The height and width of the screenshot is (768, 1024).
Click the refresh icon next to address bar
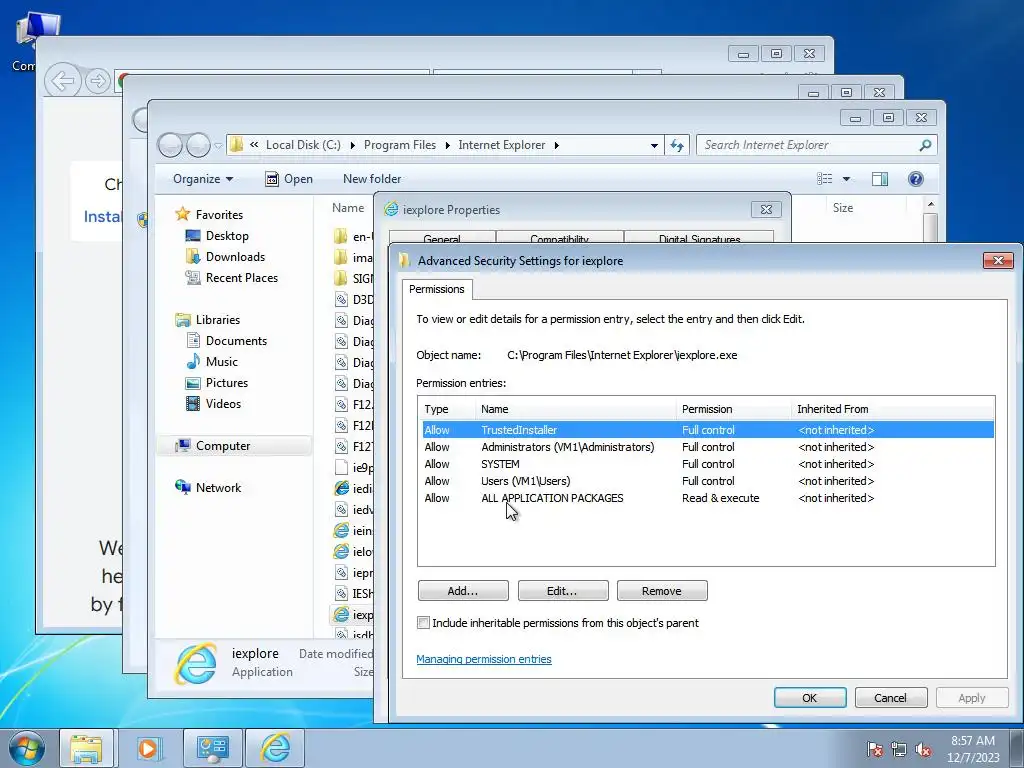point(677,145)
